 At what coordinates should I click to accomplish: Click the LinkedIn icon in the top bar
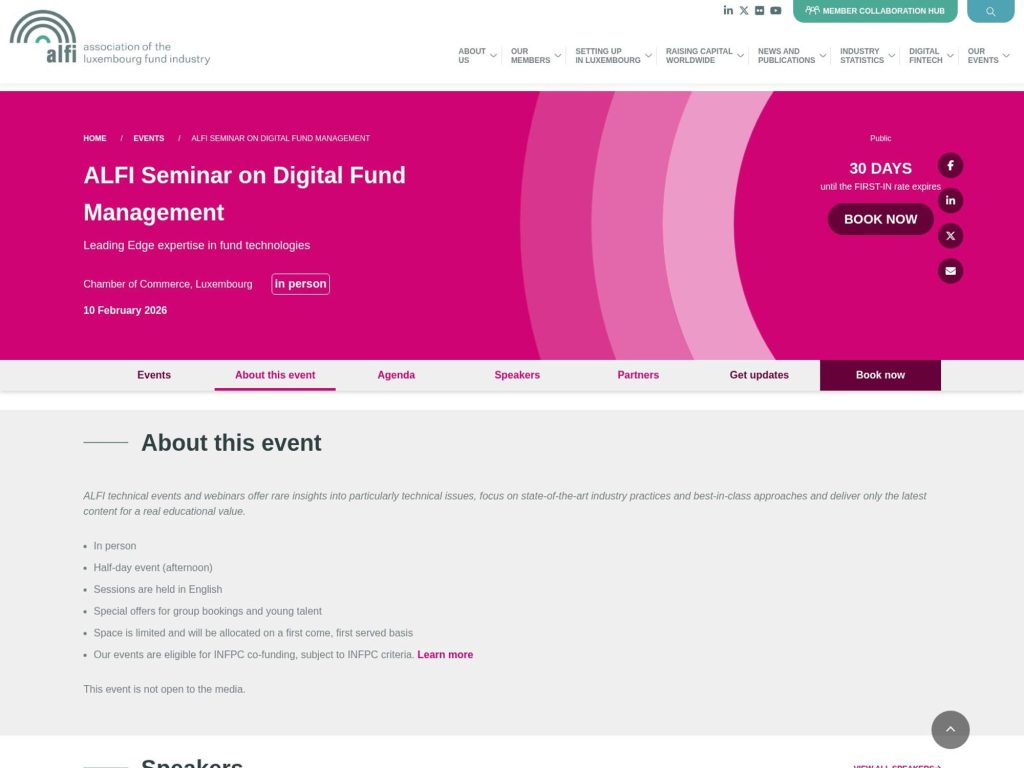728,10
